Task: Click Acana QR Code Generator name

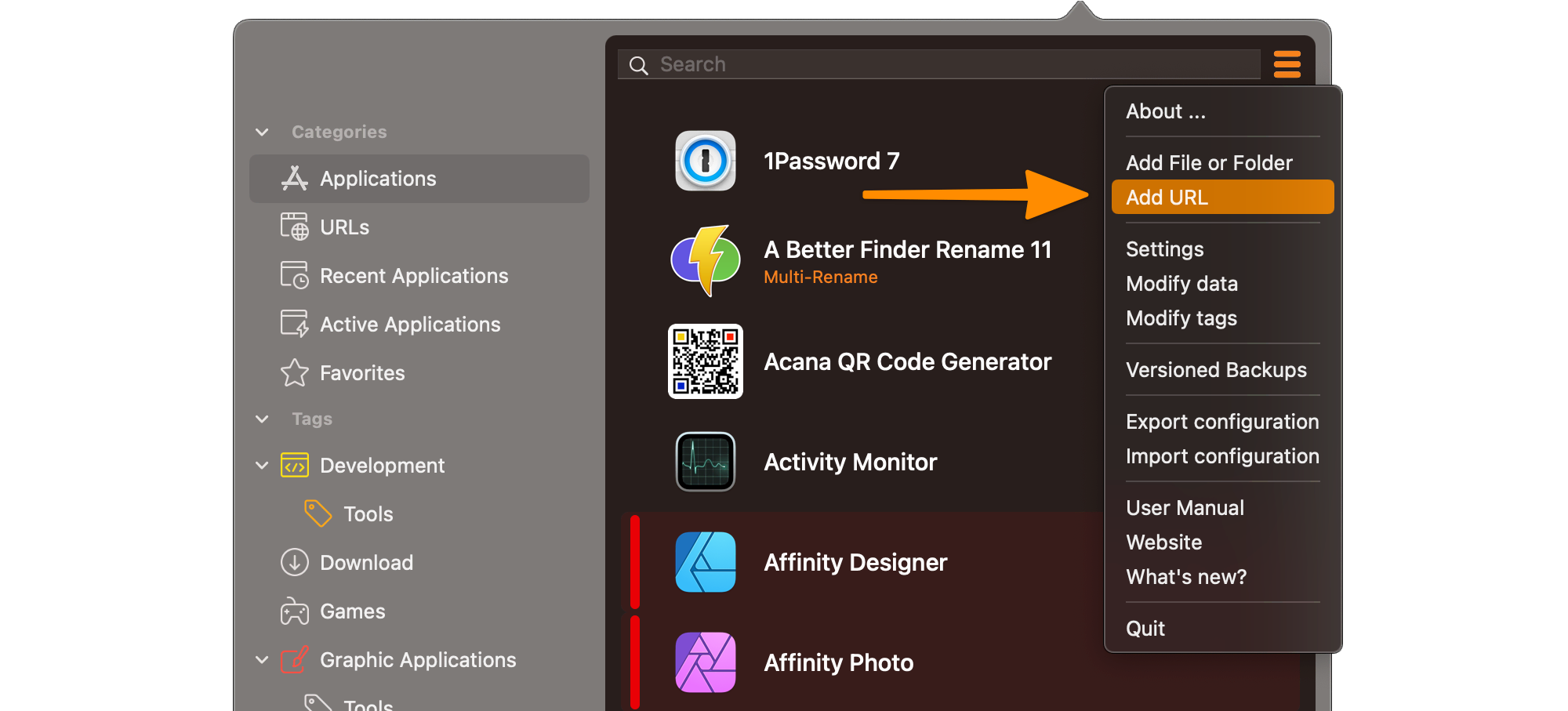Action: pyautogui.click(x=908, y=361)
